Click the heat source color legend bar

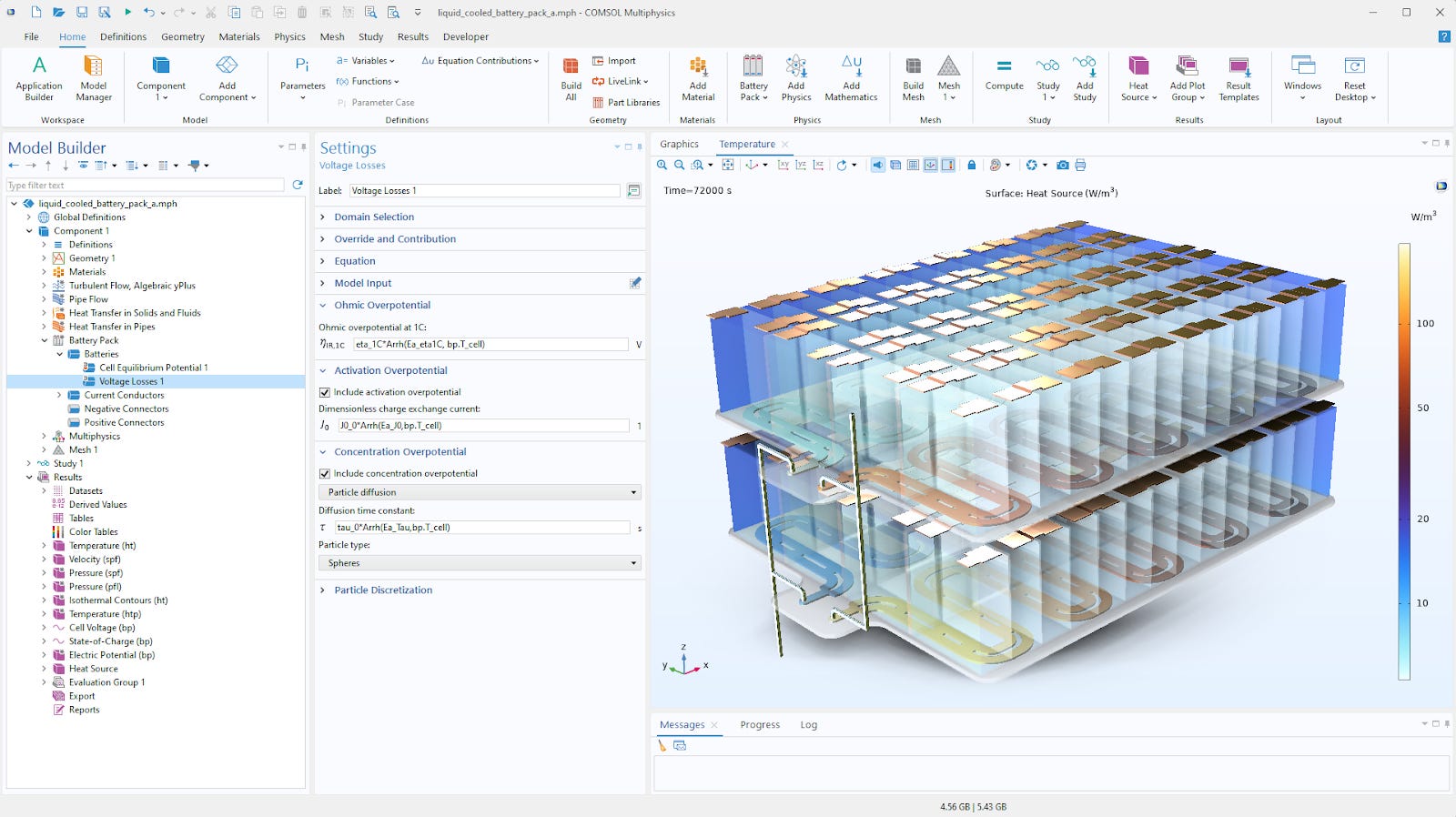pyautogui.click(x=1404, y=462)
